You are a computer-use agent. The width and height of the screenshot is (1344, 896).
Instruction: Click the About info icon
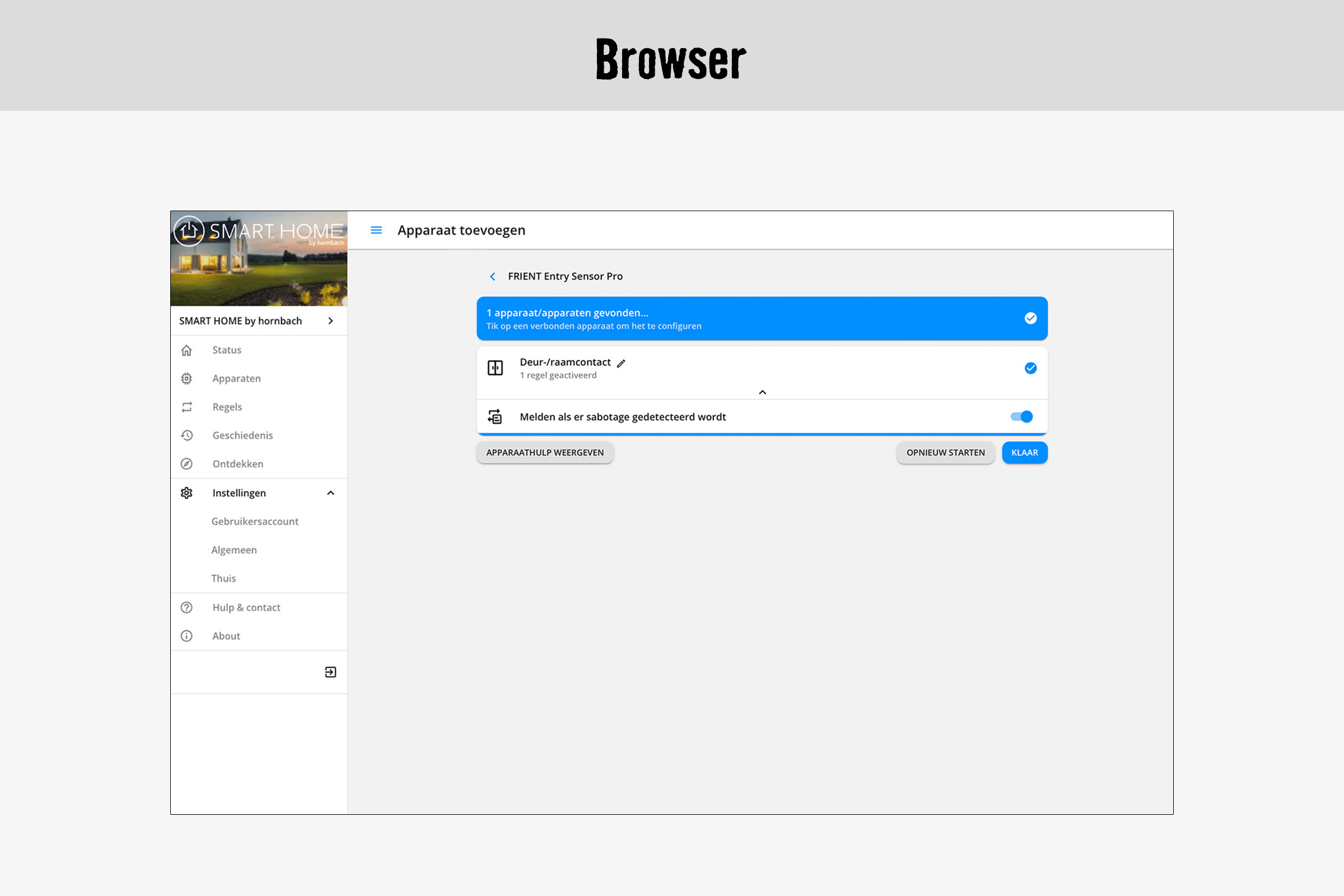point(186,636)
